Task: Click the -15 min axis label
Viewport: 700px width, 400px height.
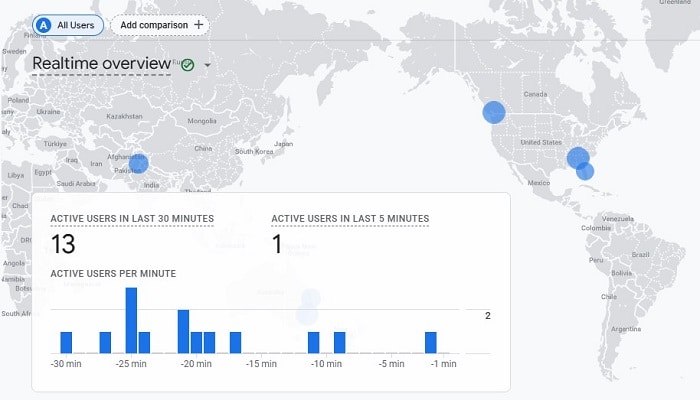Action: tap(261, 364)
